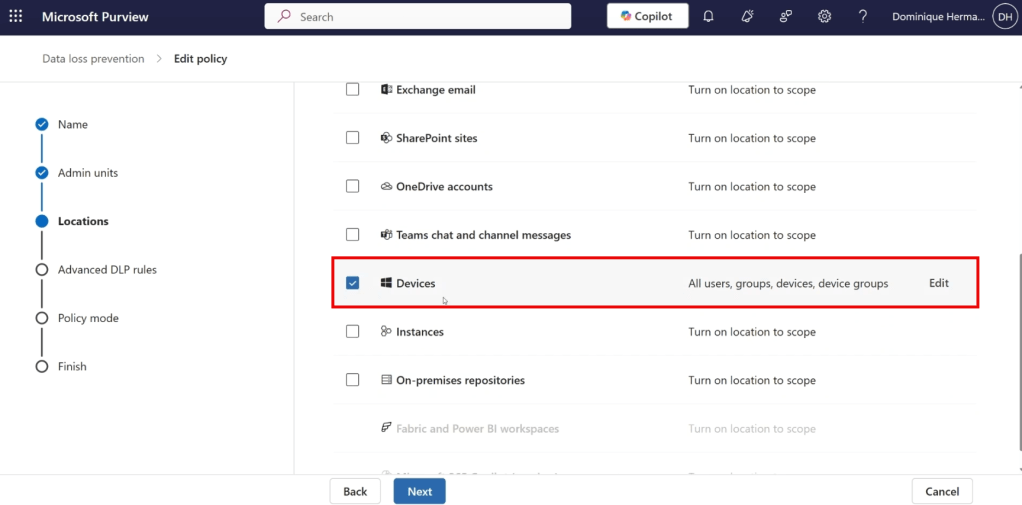1022x505 pixels.
Task: Click the Devices Windows logo icon
Action: point(386,283)
